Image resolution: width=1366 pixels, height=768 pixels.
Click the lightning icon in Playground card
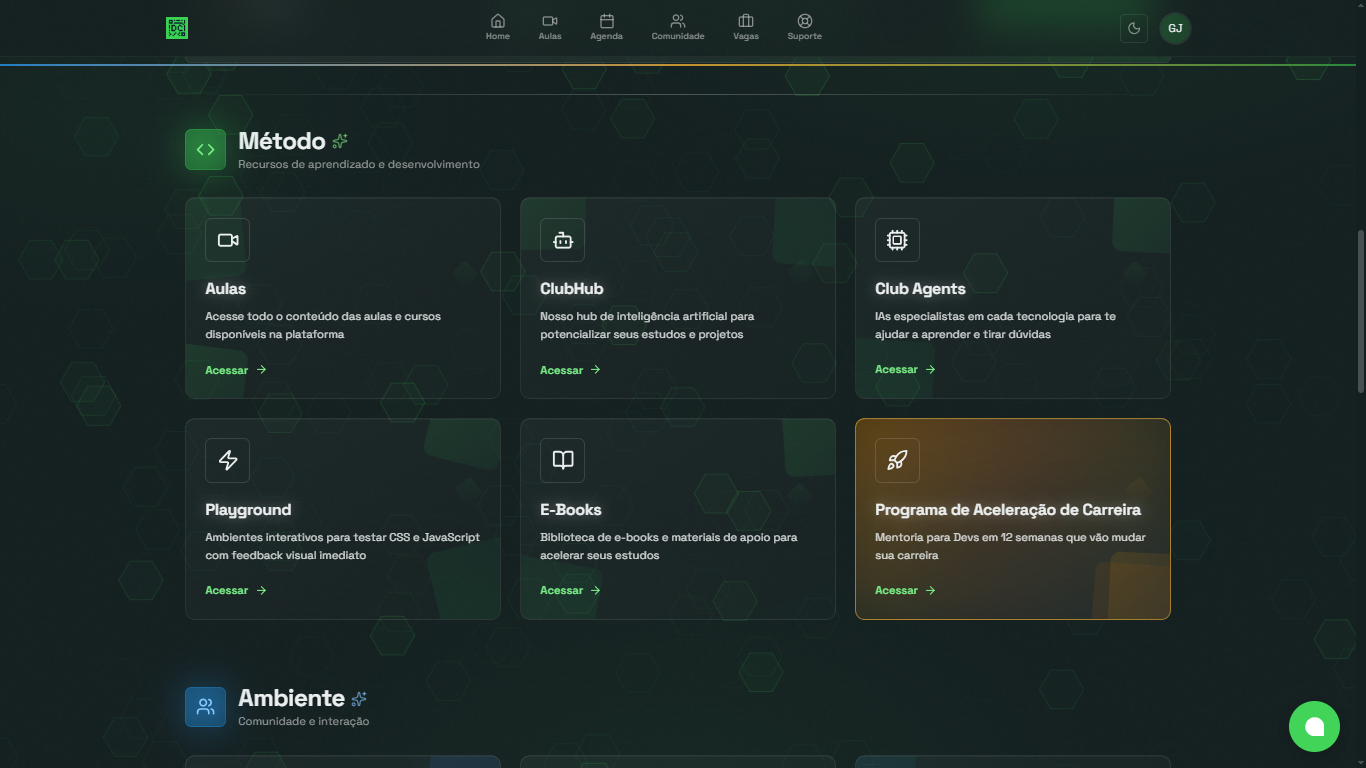(228, 461)
